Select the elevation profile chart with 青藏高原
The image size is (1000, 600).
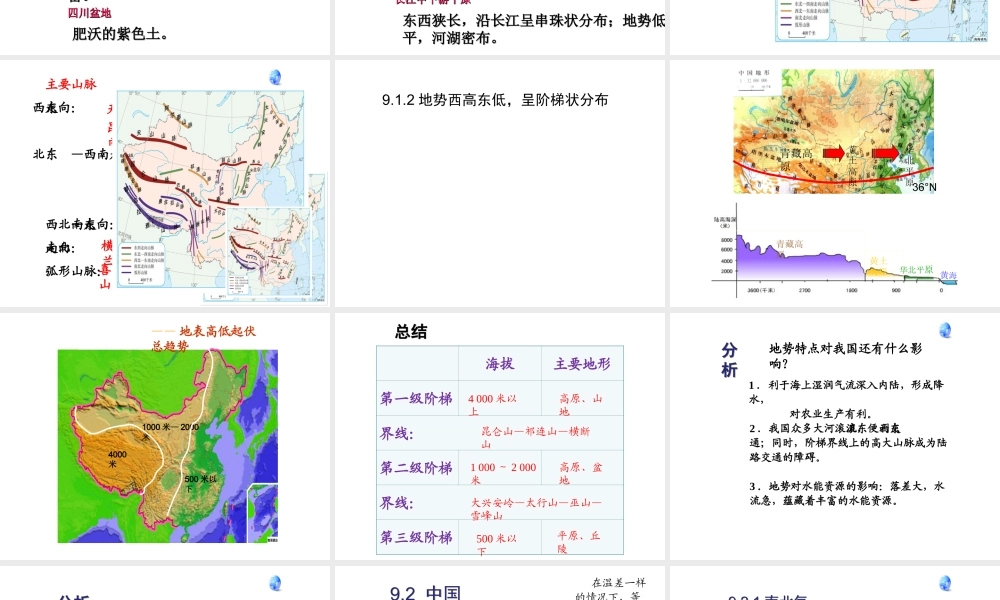(835, 251)
